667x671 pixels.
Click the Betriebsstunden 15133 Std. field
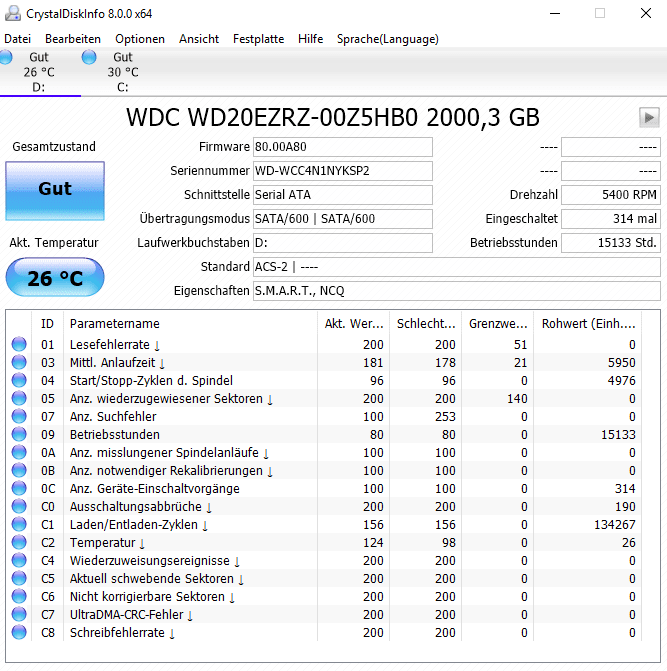pos(611,243)
